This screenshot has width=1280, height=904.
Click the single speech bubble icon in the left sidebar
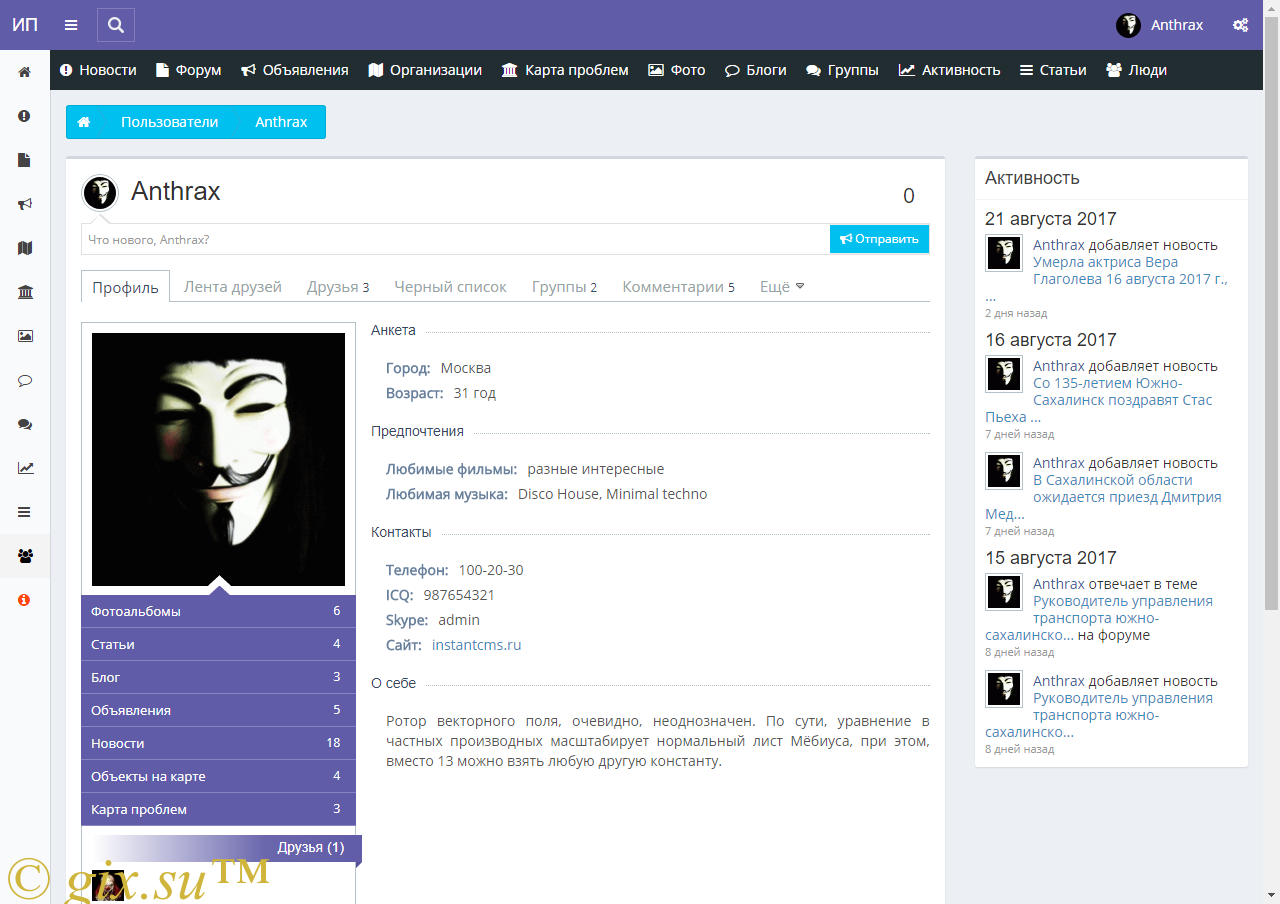25,380
